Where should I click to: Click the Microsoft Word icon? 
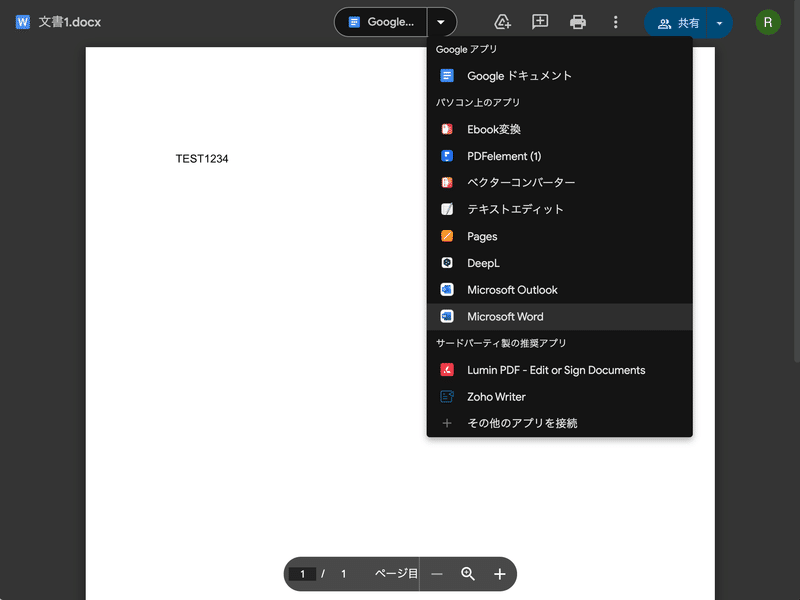(x=447, y=316)
